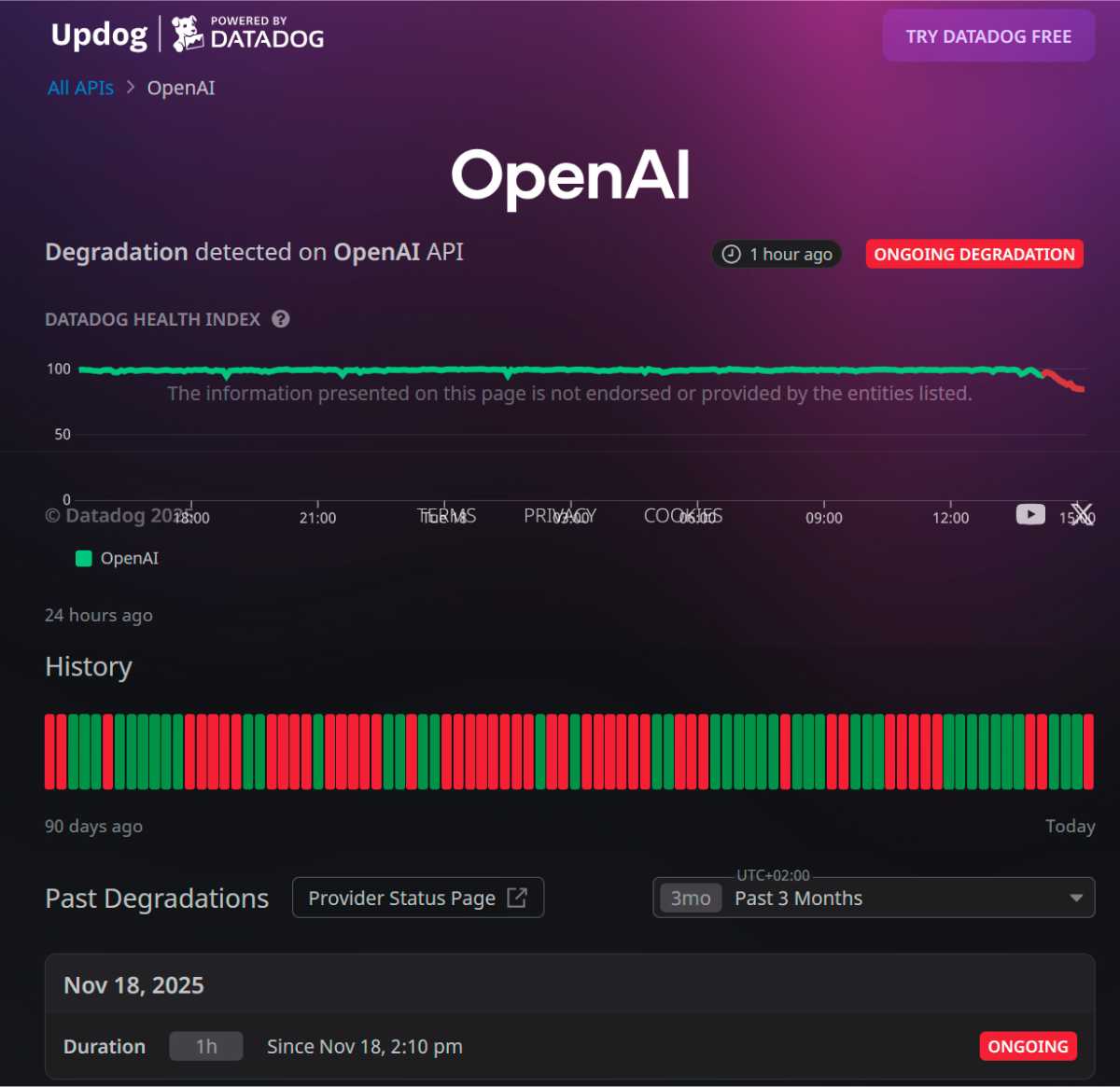The width and height of the screenshot is (1120, 1087).
Task: Open the Provider Status Page button
Action: pos(418,898)
